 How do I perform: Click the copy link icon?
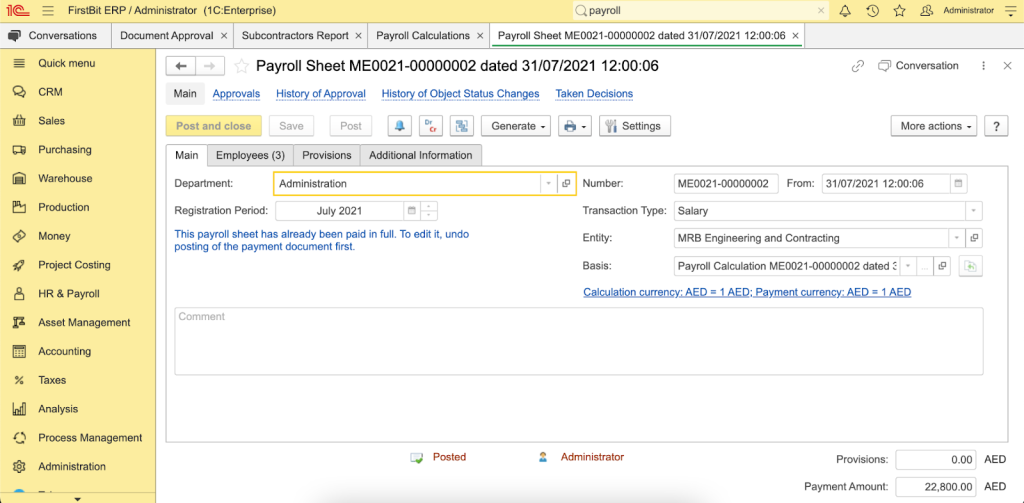coord(857,66)
